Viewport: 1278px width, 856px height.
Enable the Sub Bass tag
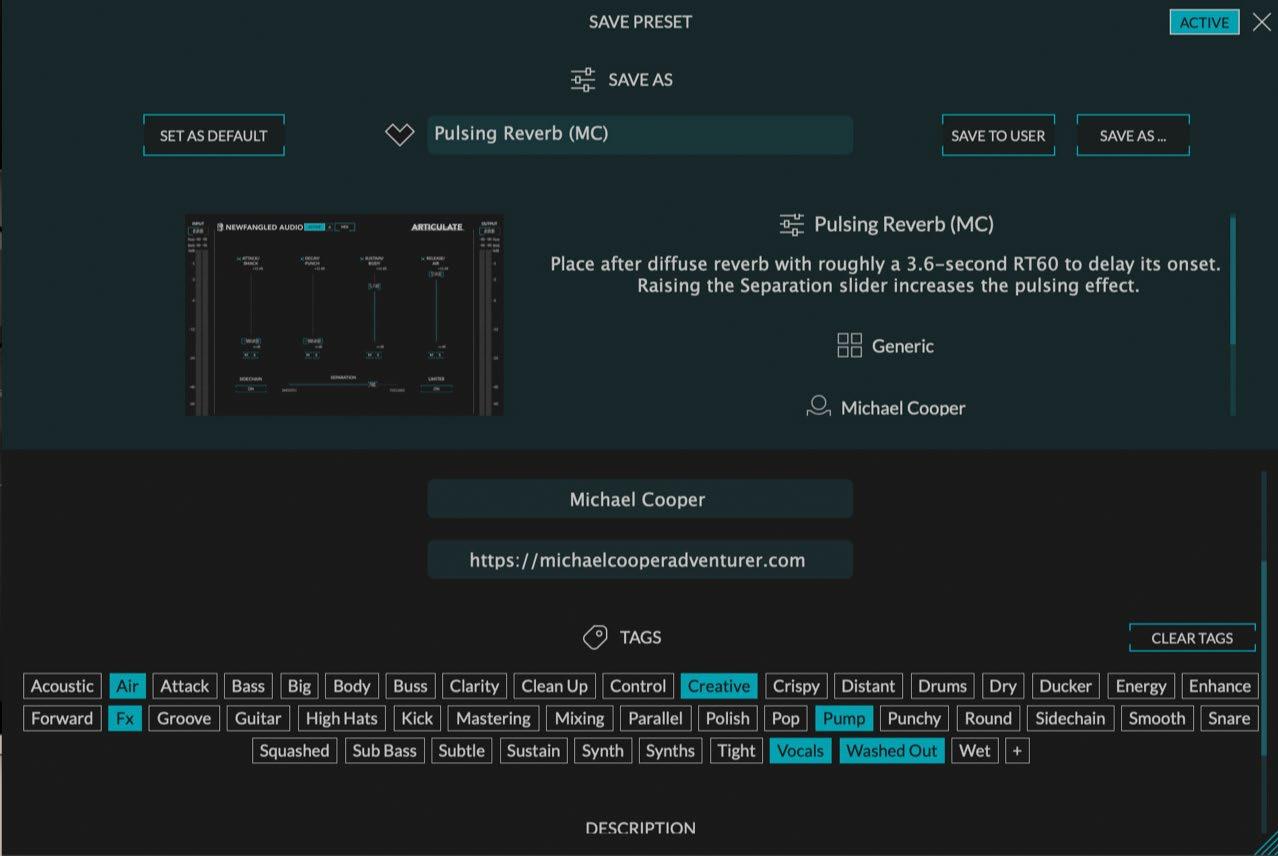click(384, 751)
